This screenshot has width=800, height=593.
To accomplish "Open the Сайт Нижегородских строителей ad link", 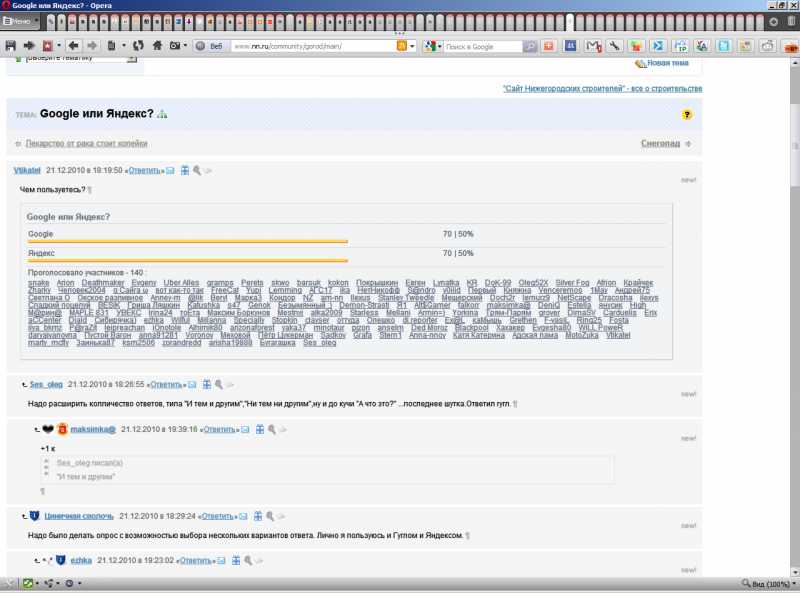I will (603, 88).
